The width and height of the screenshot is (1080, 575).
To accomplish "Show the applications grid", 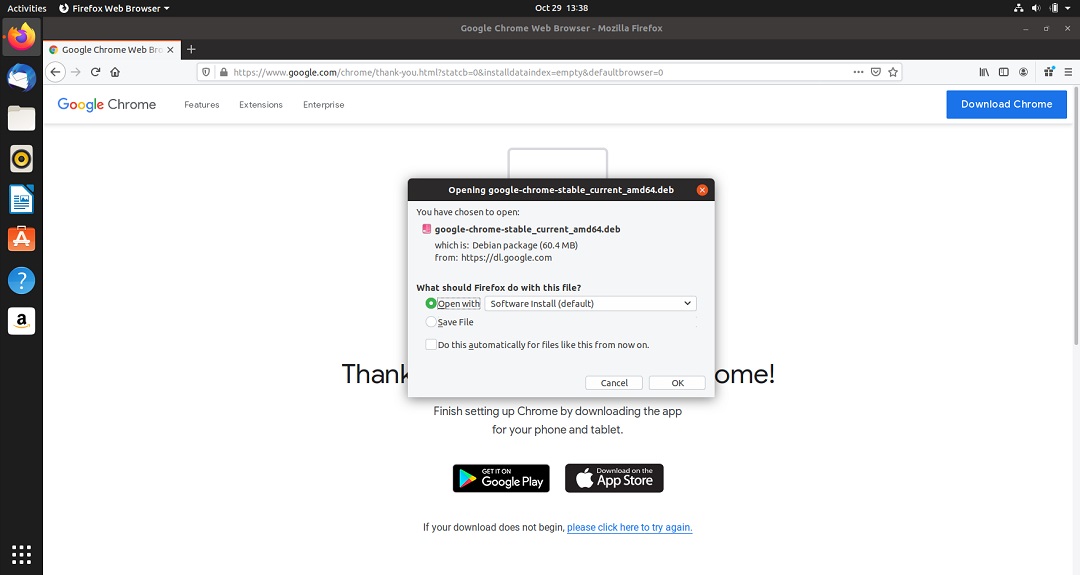I will click(21, 554).
